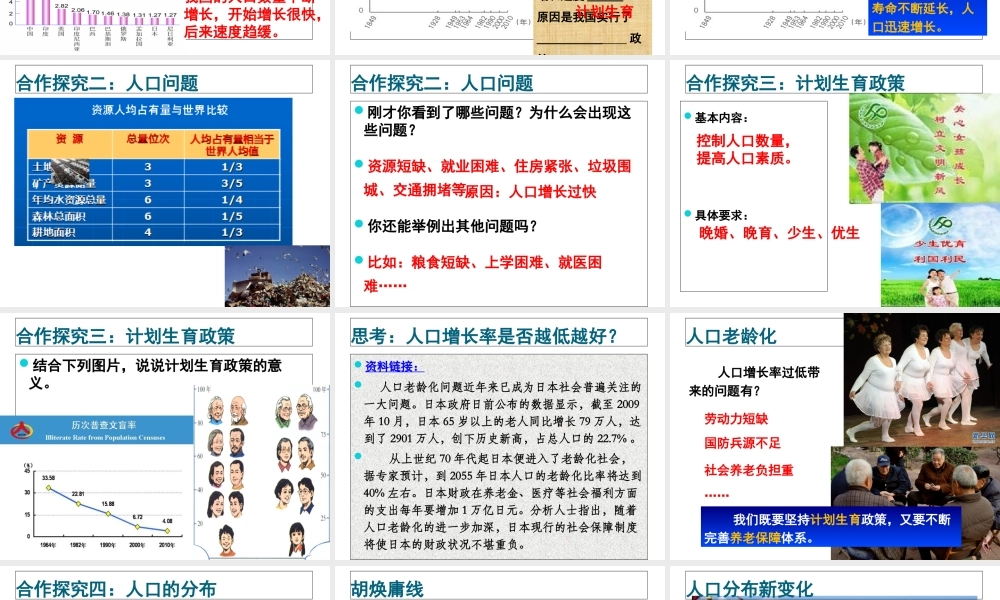Open the slide listing 基本内容 and 具体要求
Screen dimensions: 1000x600
point(834,184)
